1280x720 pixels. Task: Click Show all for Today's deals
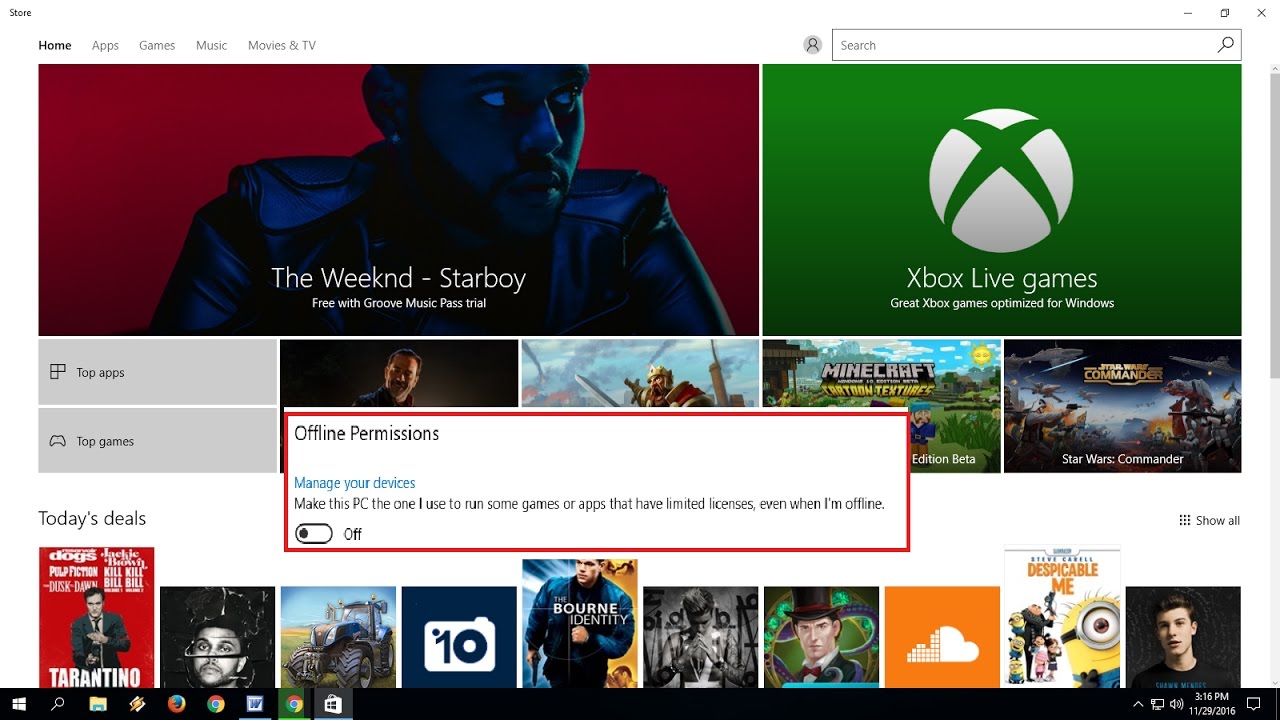tap(1209, 520)
